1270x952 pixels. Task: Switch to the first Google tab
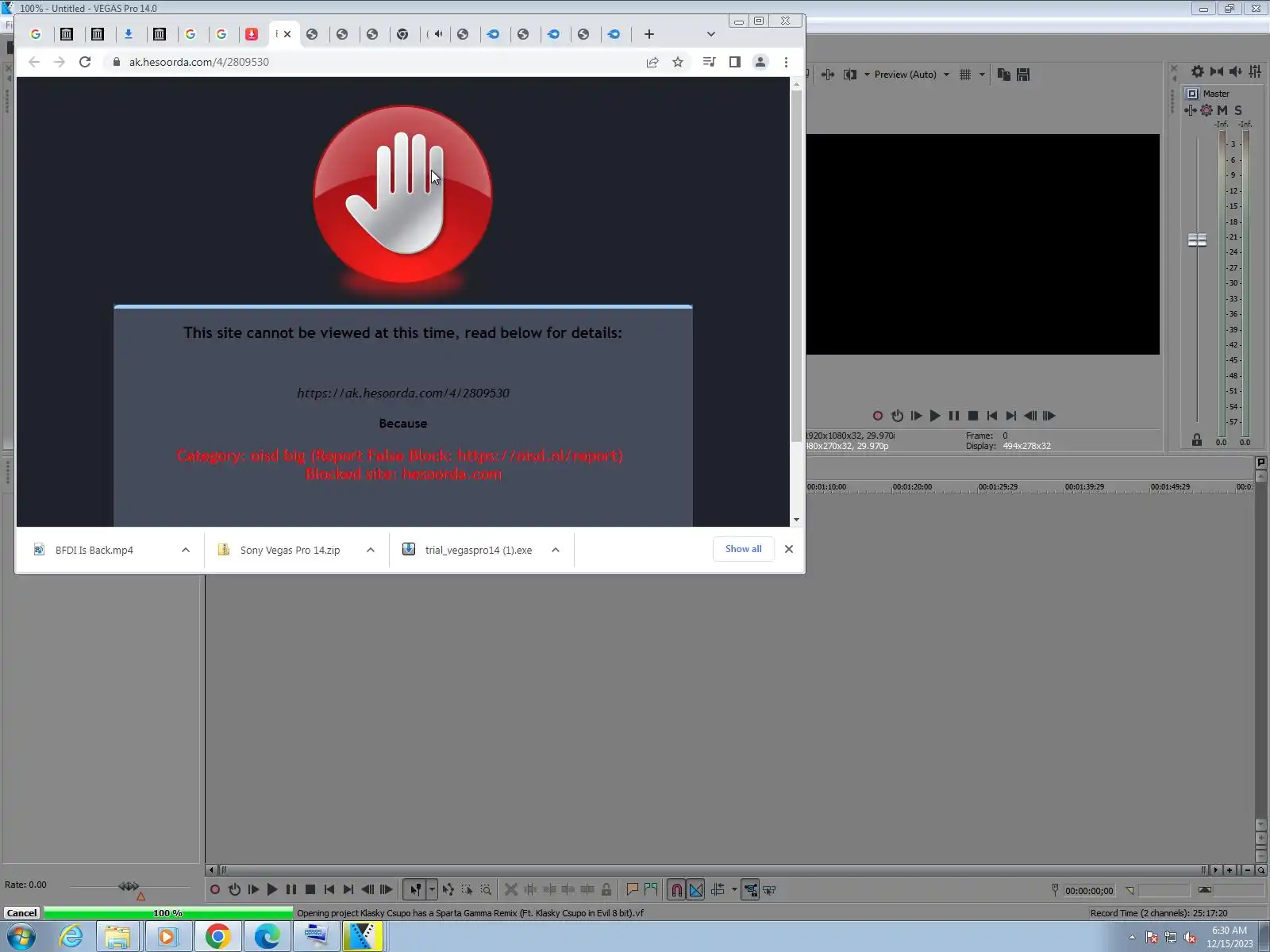pos(36,34)
